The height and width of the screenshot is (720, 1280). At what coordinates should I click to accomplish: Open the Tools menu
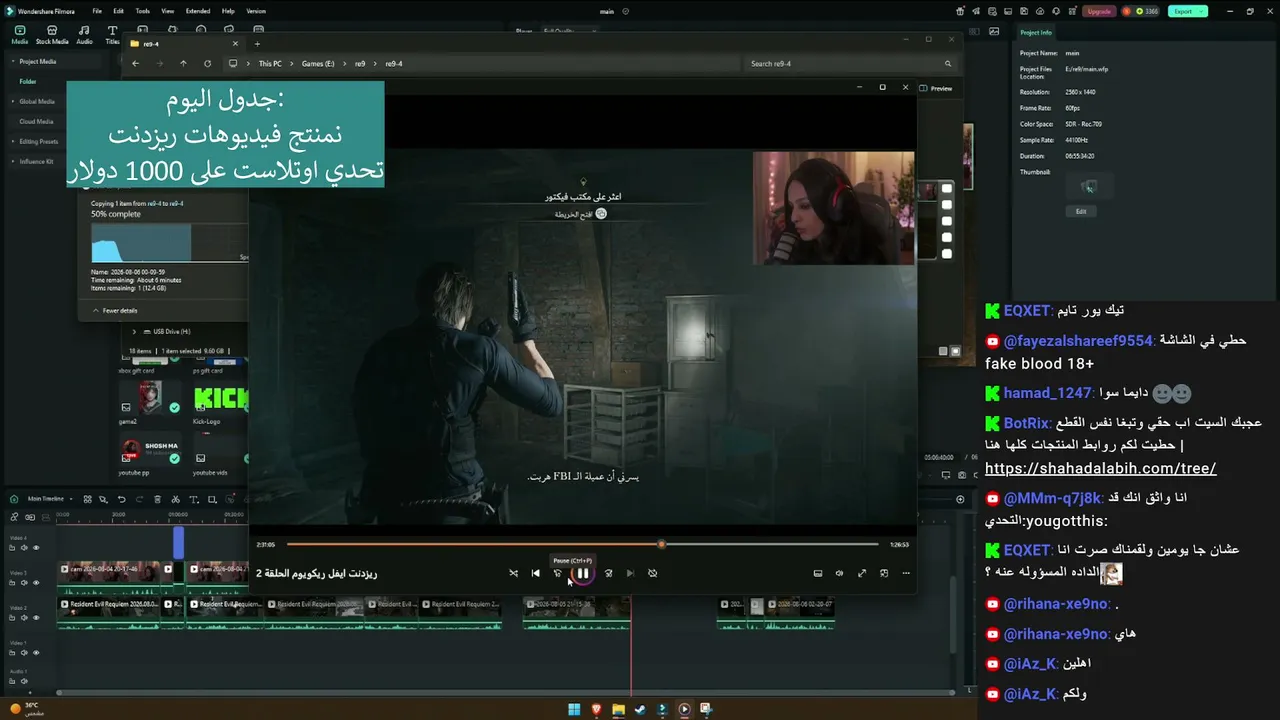click(143, 11)
